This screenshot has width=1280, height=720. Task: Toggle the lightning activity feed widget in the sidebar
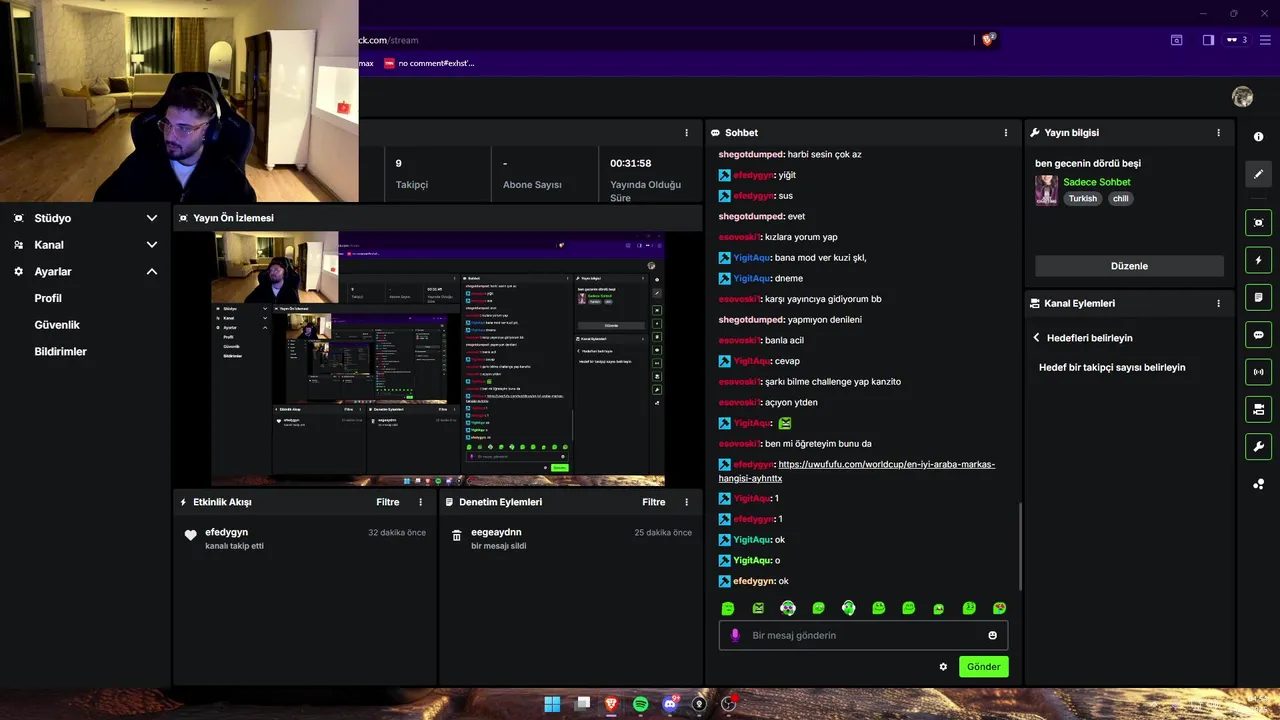pyautogui.click(x=1258, y=260)
